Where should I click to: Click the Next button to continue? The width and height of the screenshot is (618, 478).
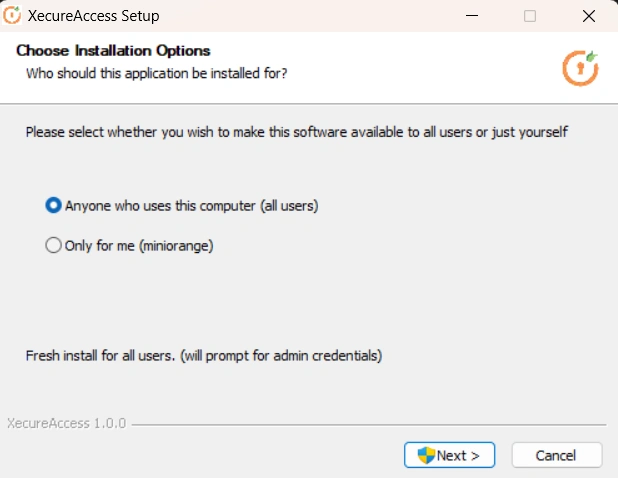click(449, 455)
